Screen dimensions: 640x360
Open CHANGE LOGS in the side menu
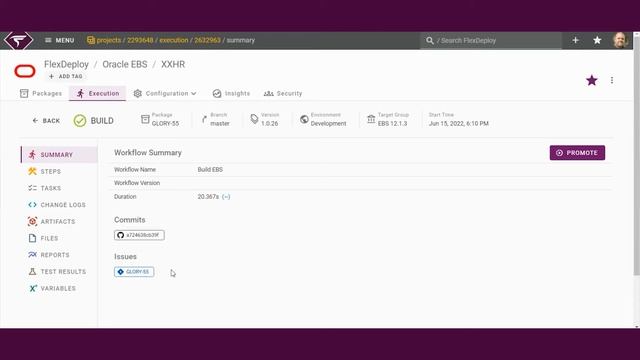pyautogui.click(x=59, y=205)
